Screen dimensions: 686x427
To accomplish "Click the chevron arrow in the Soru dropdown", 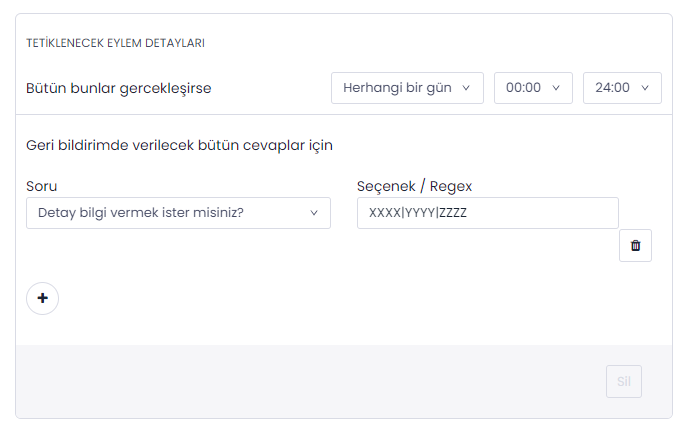I will [314, 213].
